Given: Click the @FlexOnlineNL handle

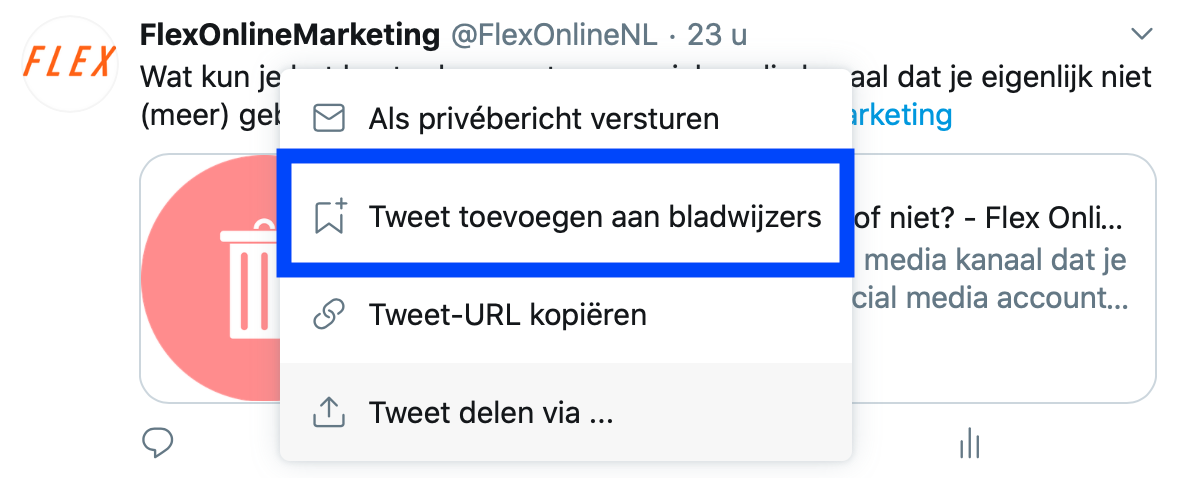Looking at the screenshot, I should pyautogui.click(x=554, y=35).
